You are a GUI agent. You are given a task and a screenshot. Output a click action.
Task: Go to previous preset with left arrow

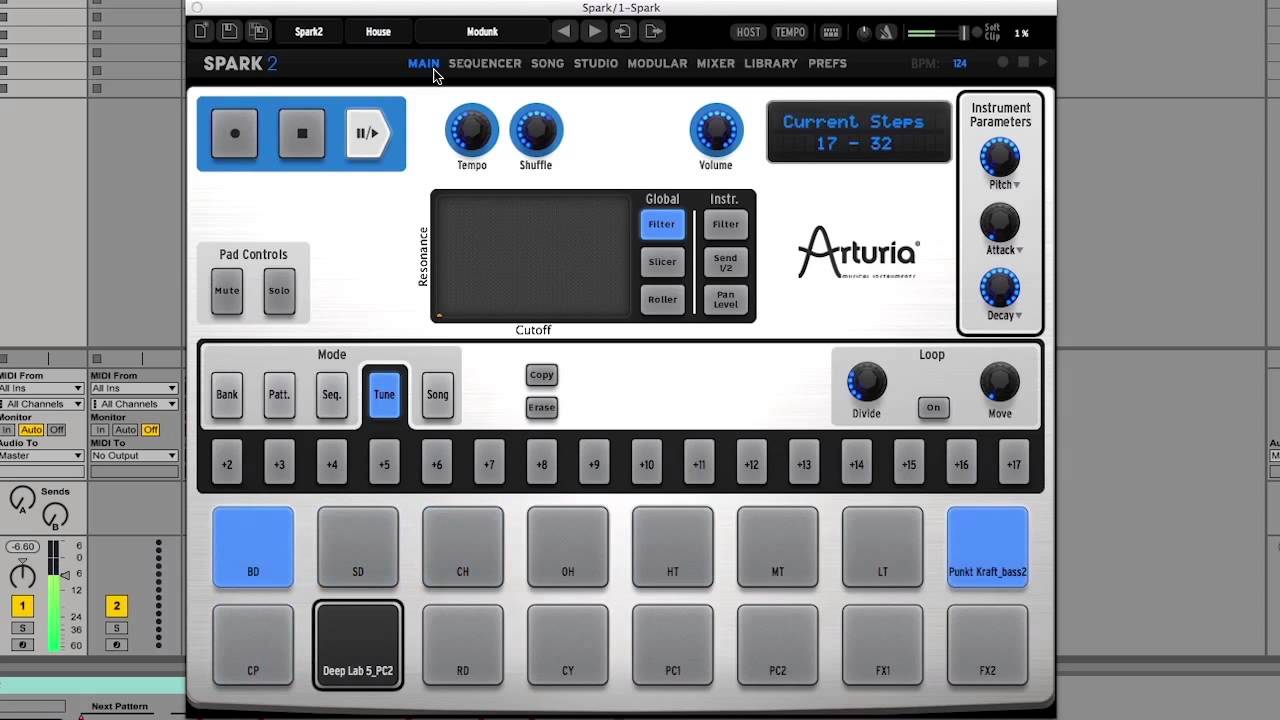click(x=564, y=32)
